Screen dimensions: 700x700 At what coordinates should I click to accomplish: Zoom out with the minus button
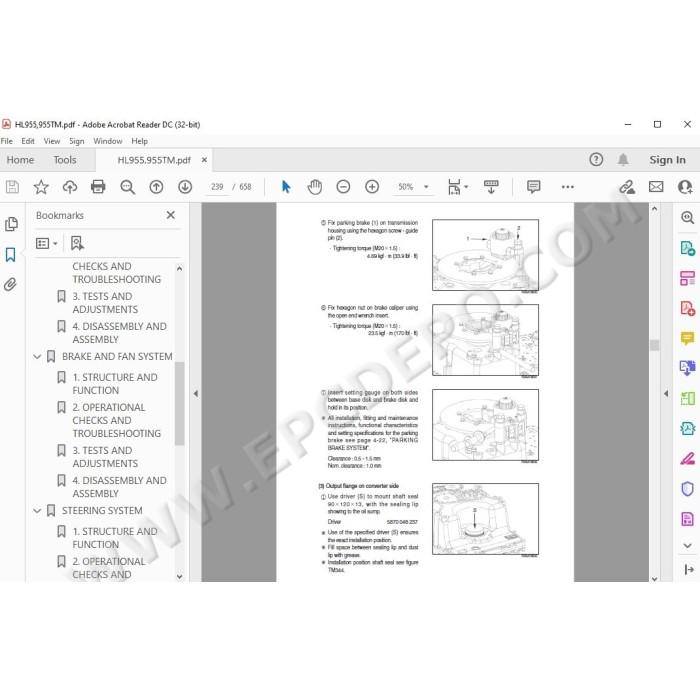click(x=343, y=187)
